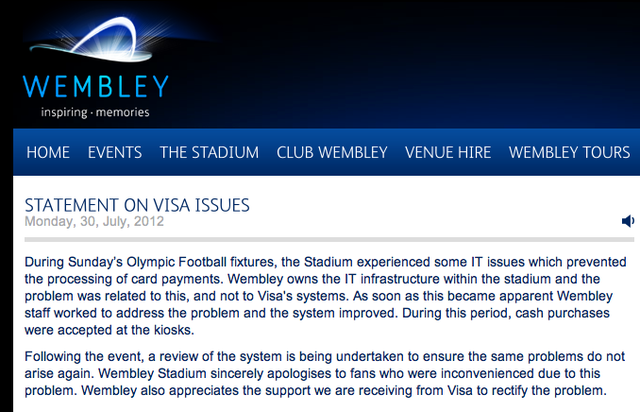Click the WEMBLEY wordmark text in the header
The height and width of the screenshot is (412, 640).
point(96,86)
